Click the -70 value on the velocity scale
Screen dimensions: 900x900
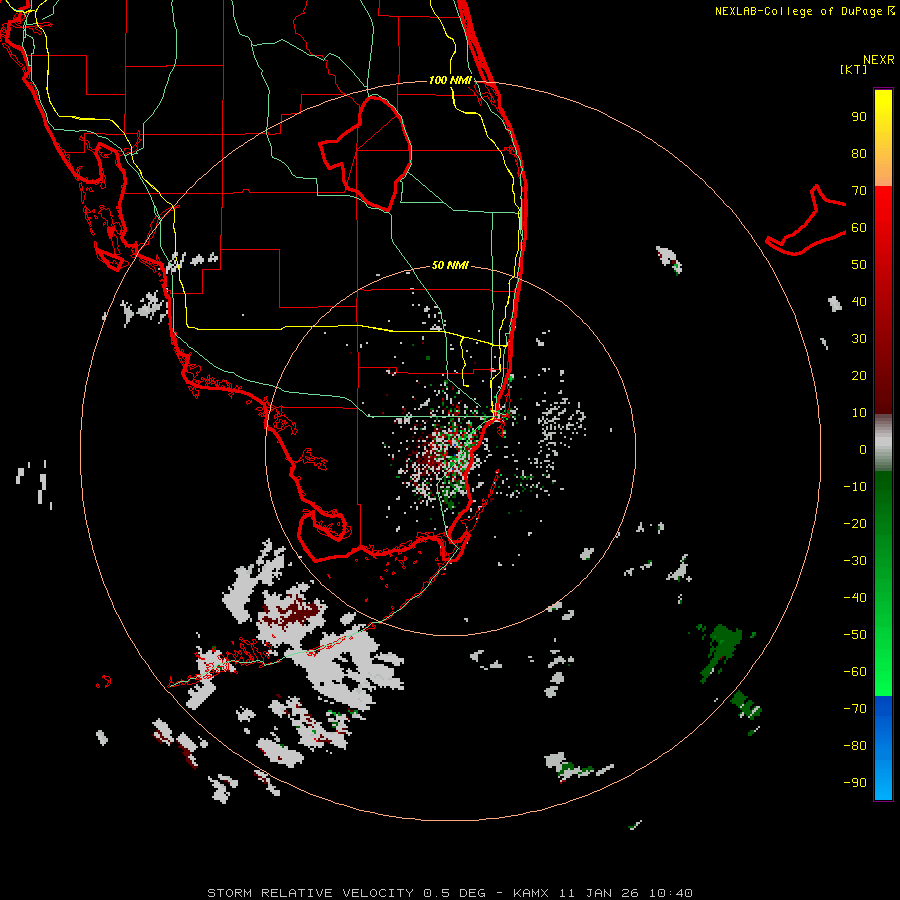855,709
